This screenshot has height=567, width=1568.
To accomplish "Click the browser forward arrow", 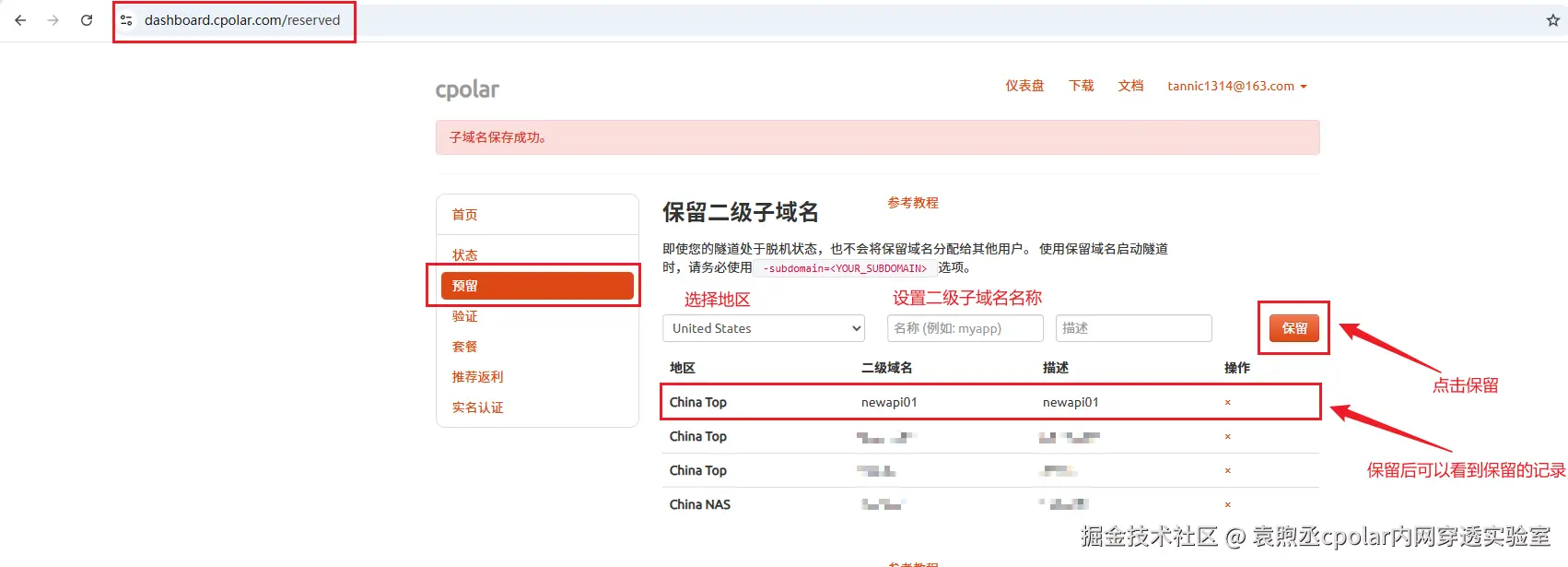I will point(53,20).
